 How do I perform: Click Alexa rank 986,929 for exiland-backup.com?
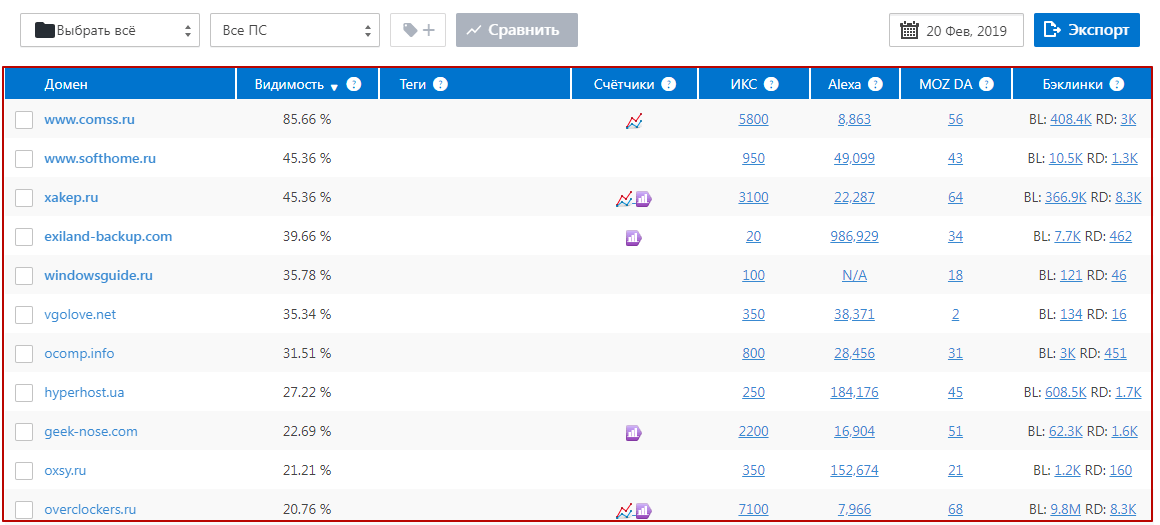[x=854, y=237]
